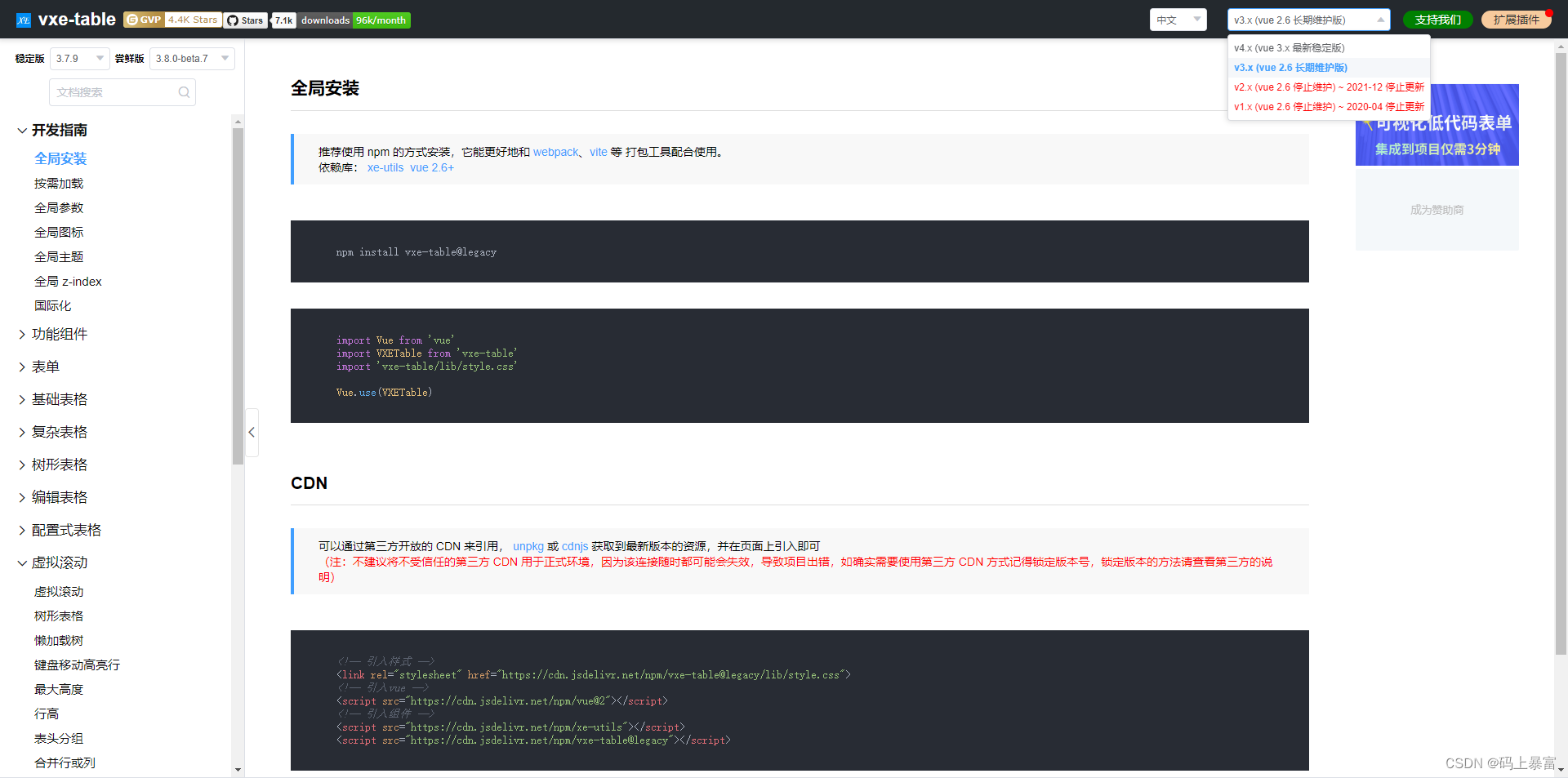The height and width of the screenshot is (778, 1568).
Task: Click the Vue.use(VXETable) code line
Action: pos(384,393)
